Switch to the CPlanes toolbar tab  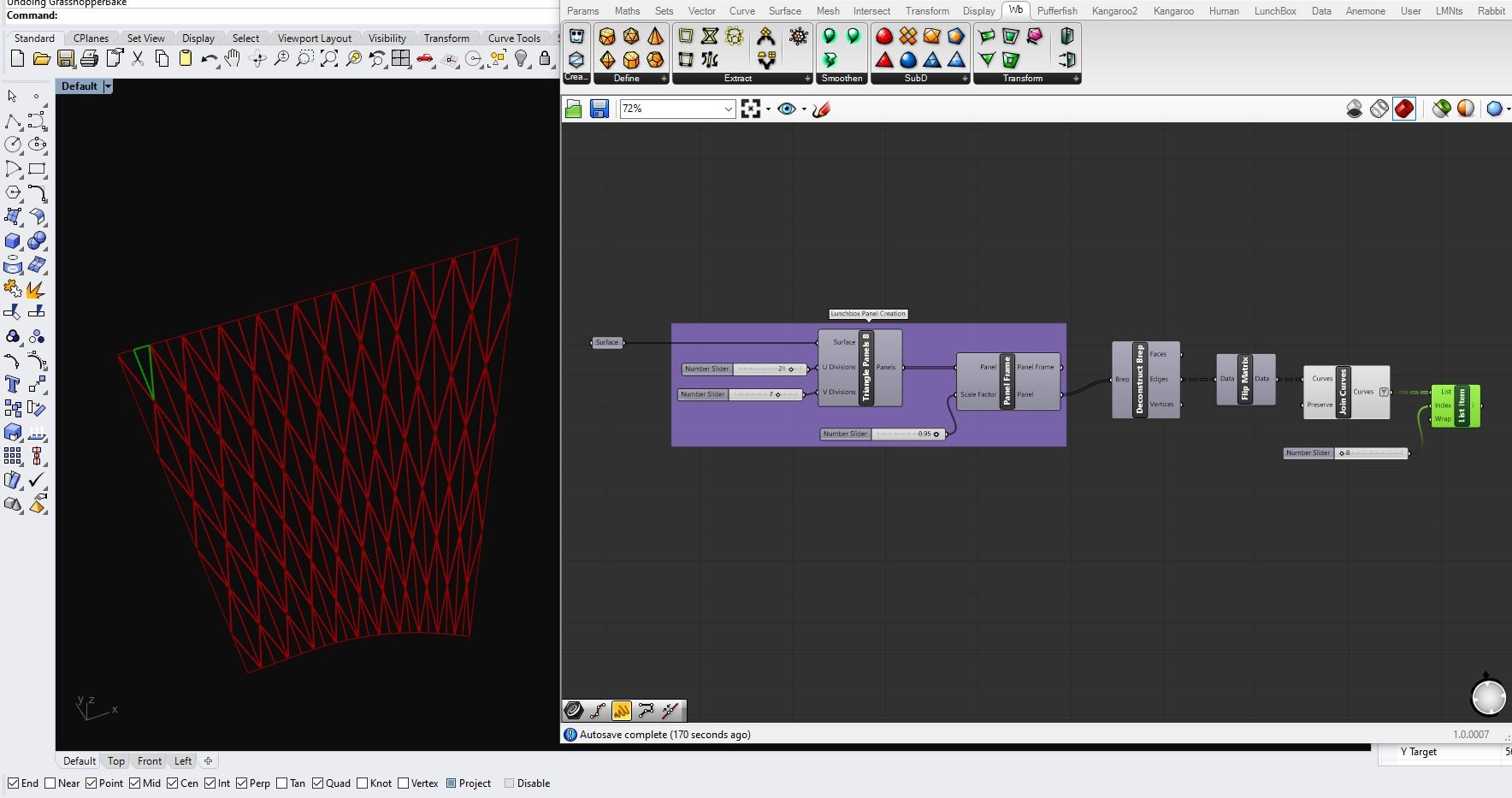91,38
